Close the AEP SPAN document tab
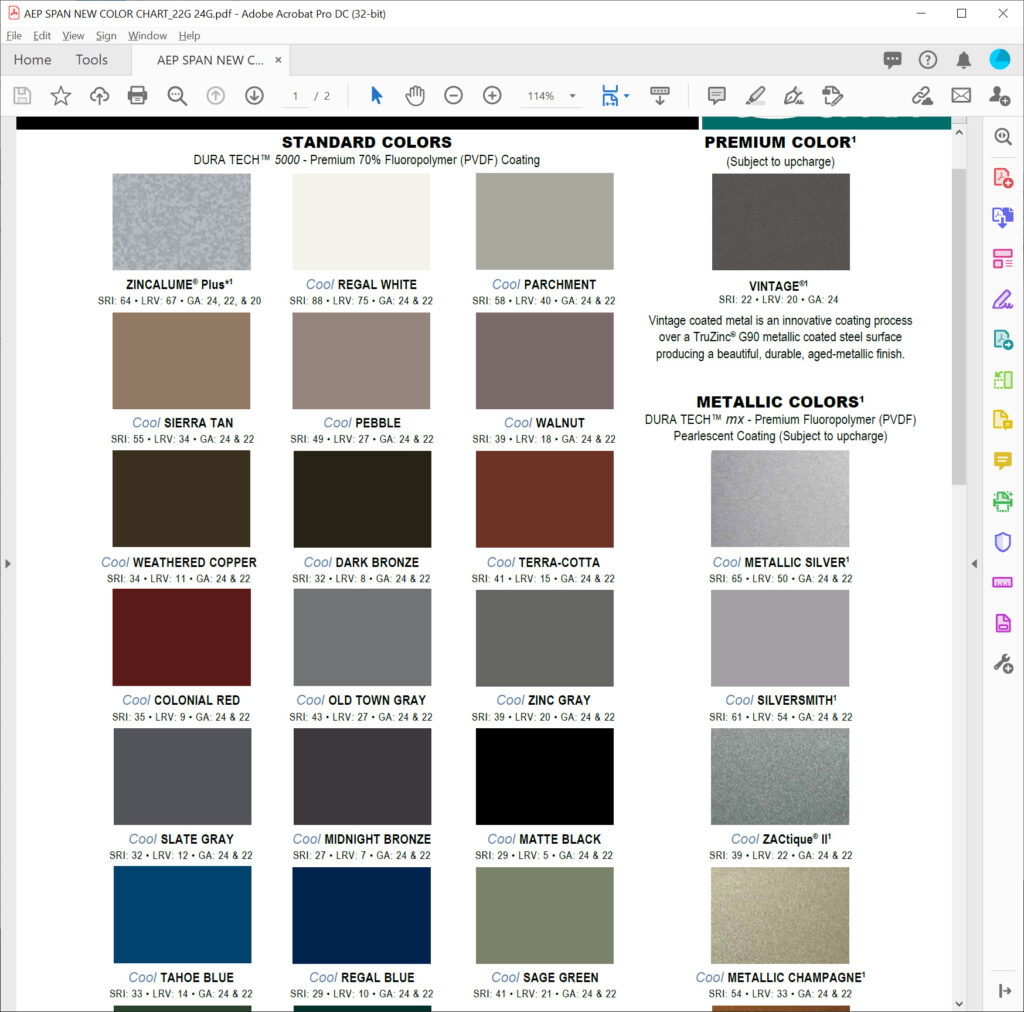The width and height of the screenshot is (1024, 1012). pos(279,60)
